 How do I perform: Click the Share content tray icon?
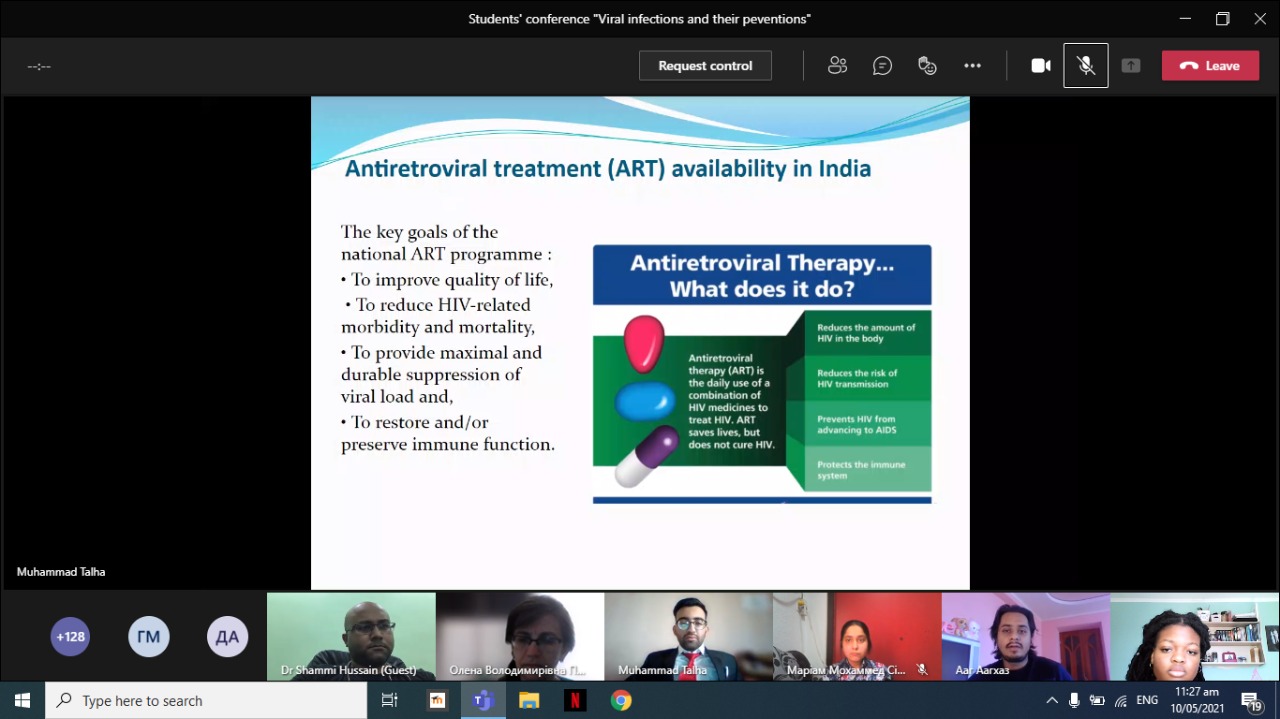(1131, 66)
